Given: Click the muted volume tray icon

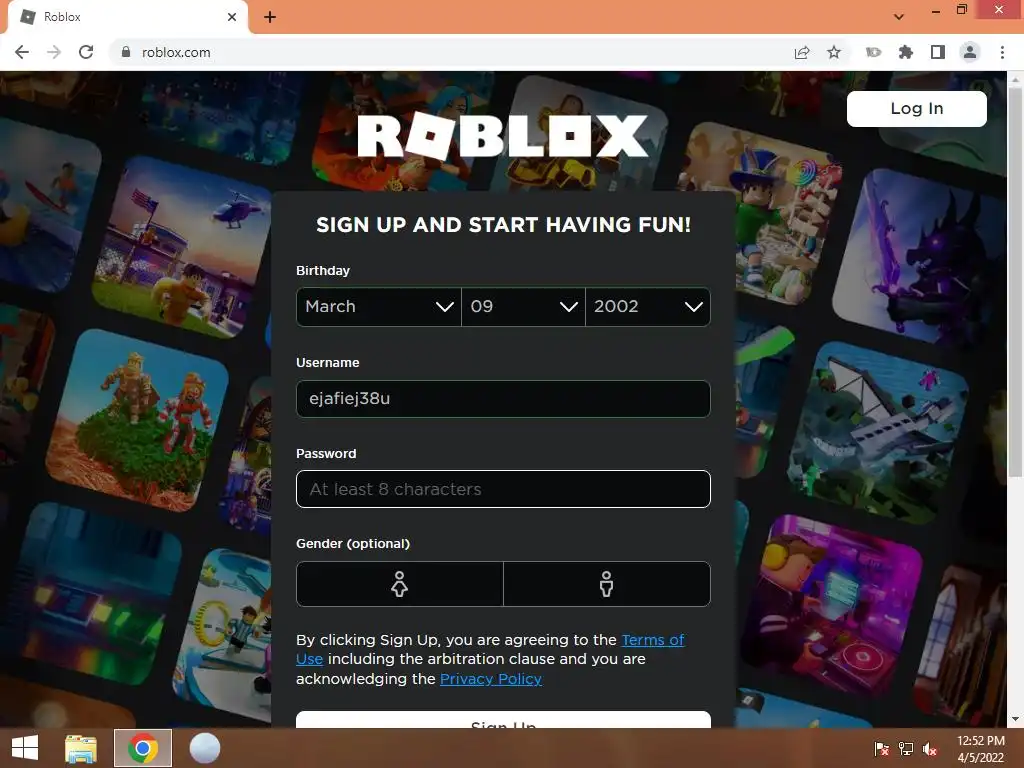Looking at the screenshot, I should (x=930, y=749).
